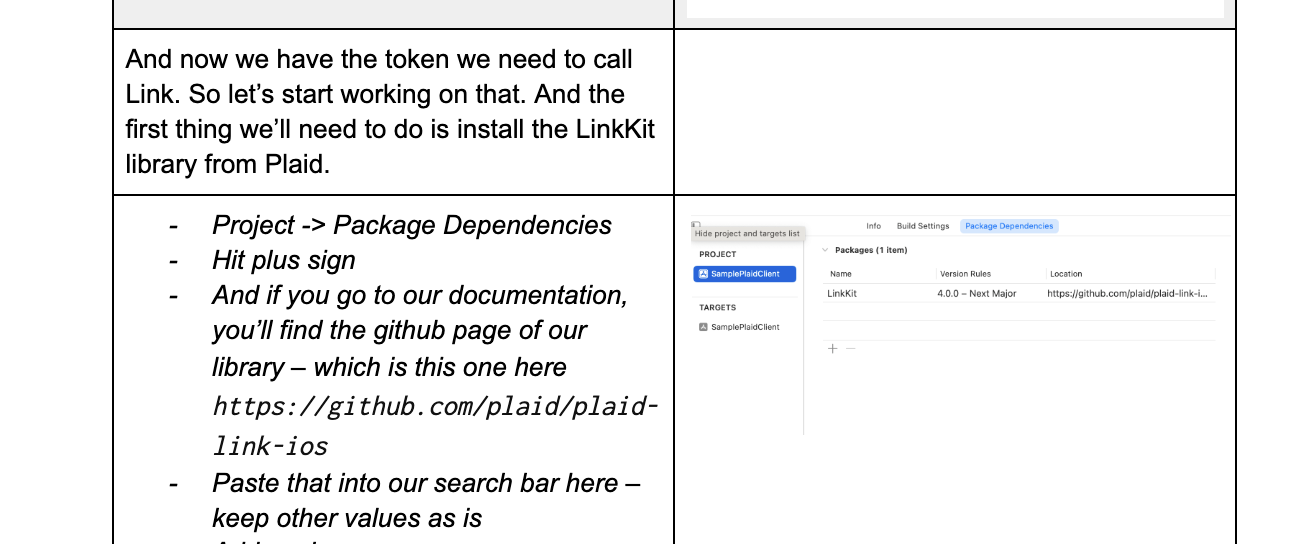The image size is (1302, 544).
Task: Click the Location column header
Action: (x=1066, y=274)
